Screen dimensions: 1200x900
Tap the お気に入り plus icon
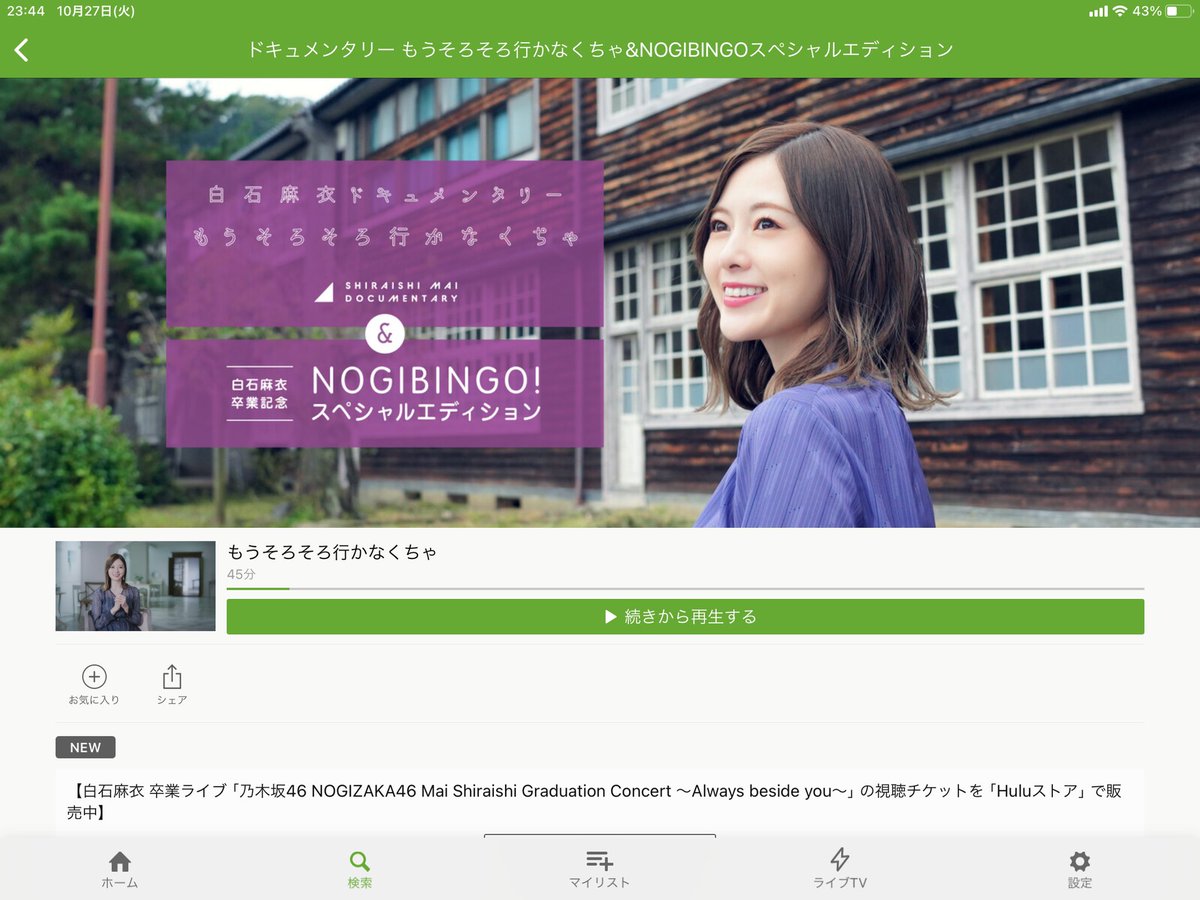94,677
